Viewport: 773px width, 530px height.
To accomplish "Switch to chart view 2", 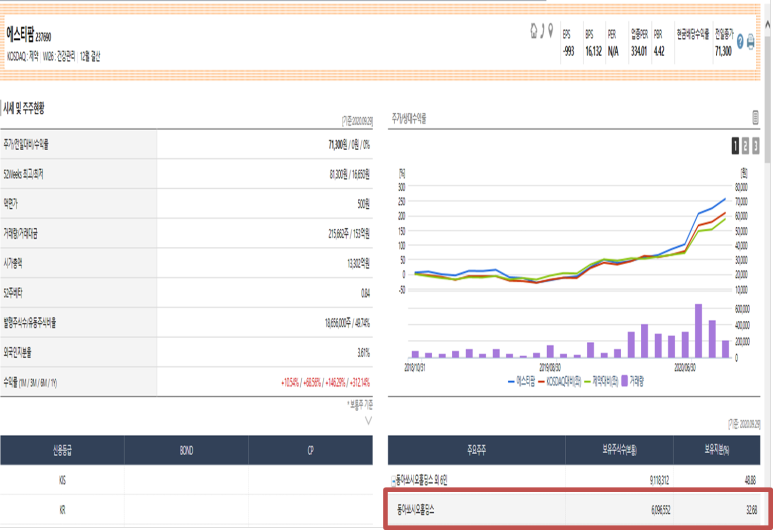I will coord(745,146).
